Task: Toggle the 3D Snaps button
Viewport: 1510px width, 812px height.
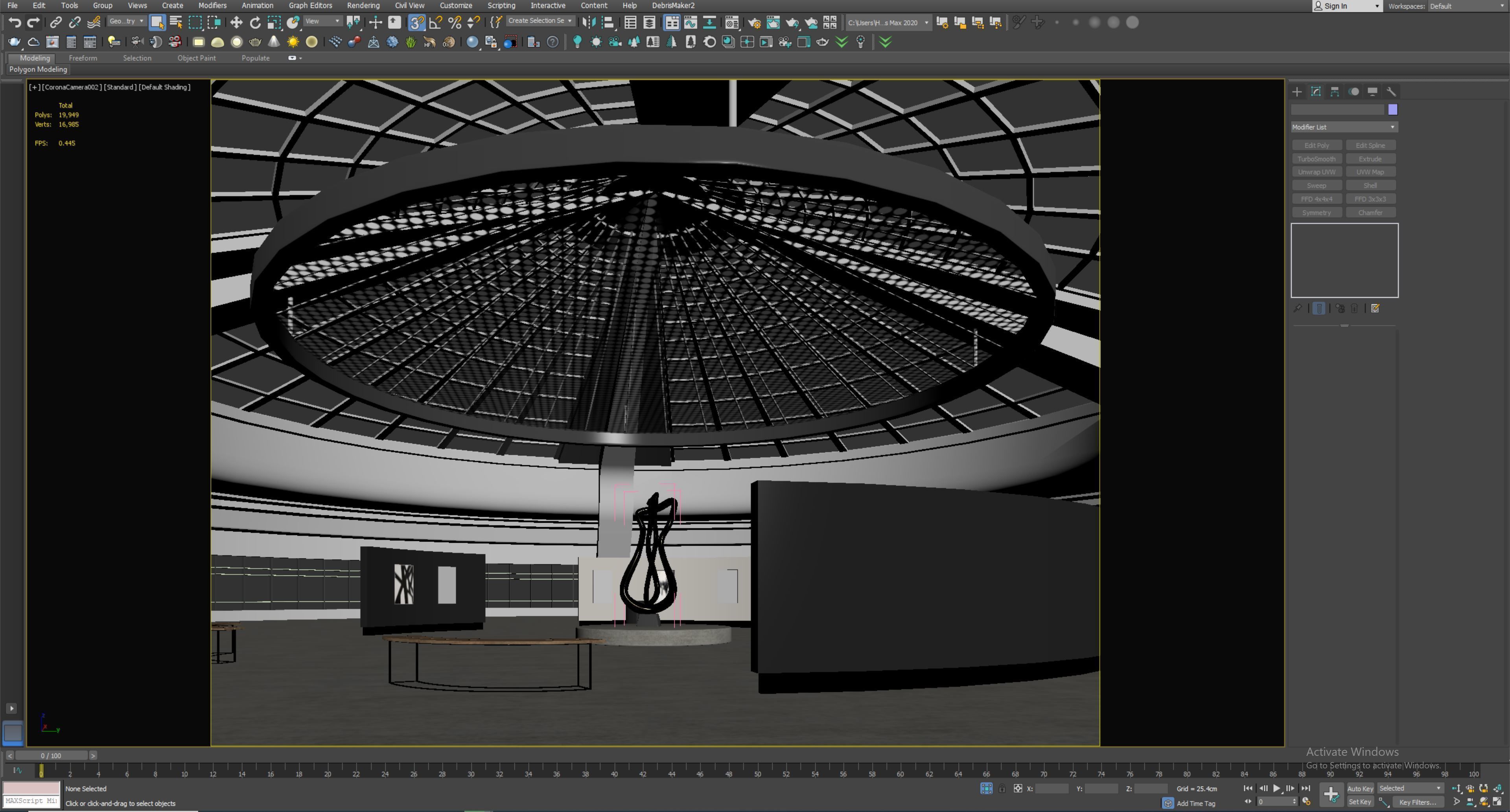Action: point(416,22)
